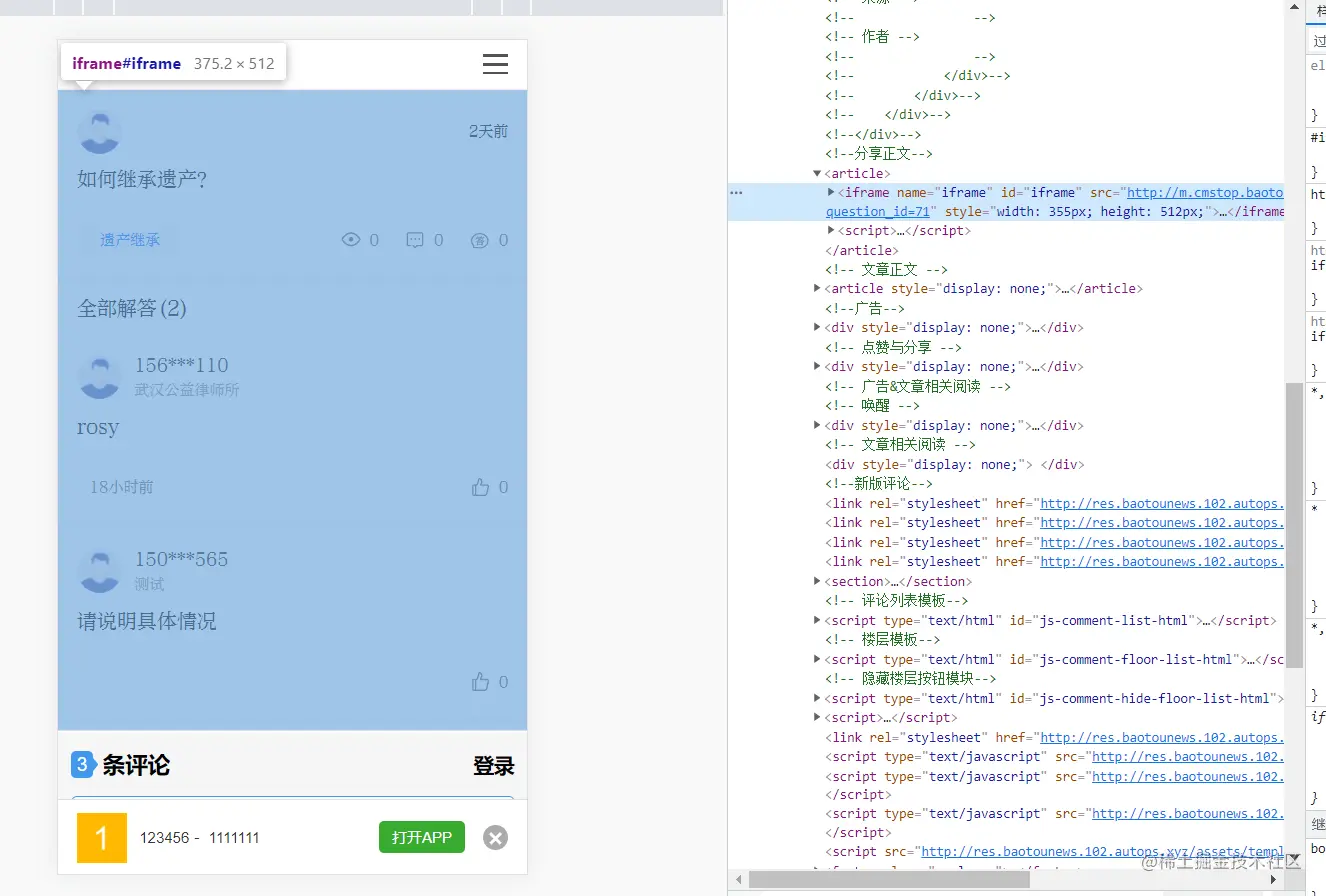Viewport: 1326px width, 896px height.
Task: Click the view count eye icon
Action: (350, 240)
